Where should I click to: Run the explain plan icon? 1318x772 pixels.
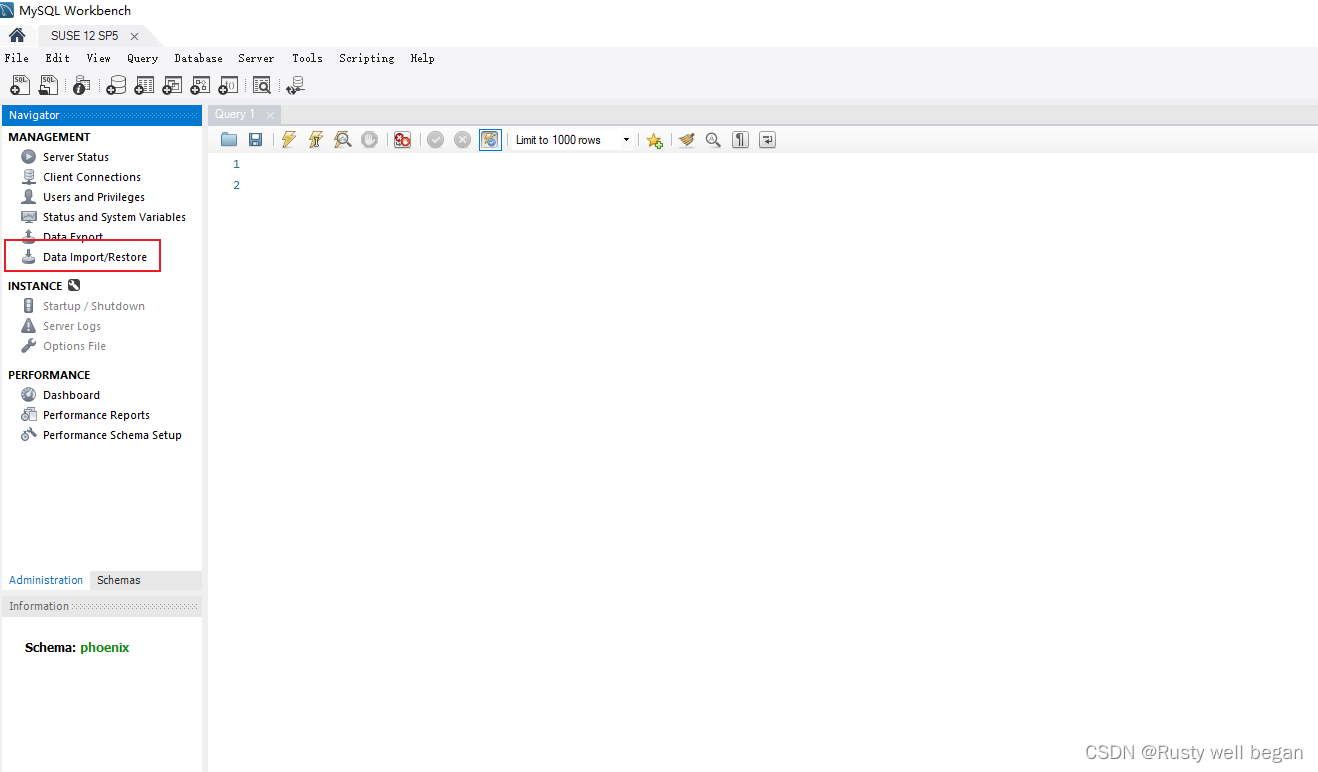[343, 140]
